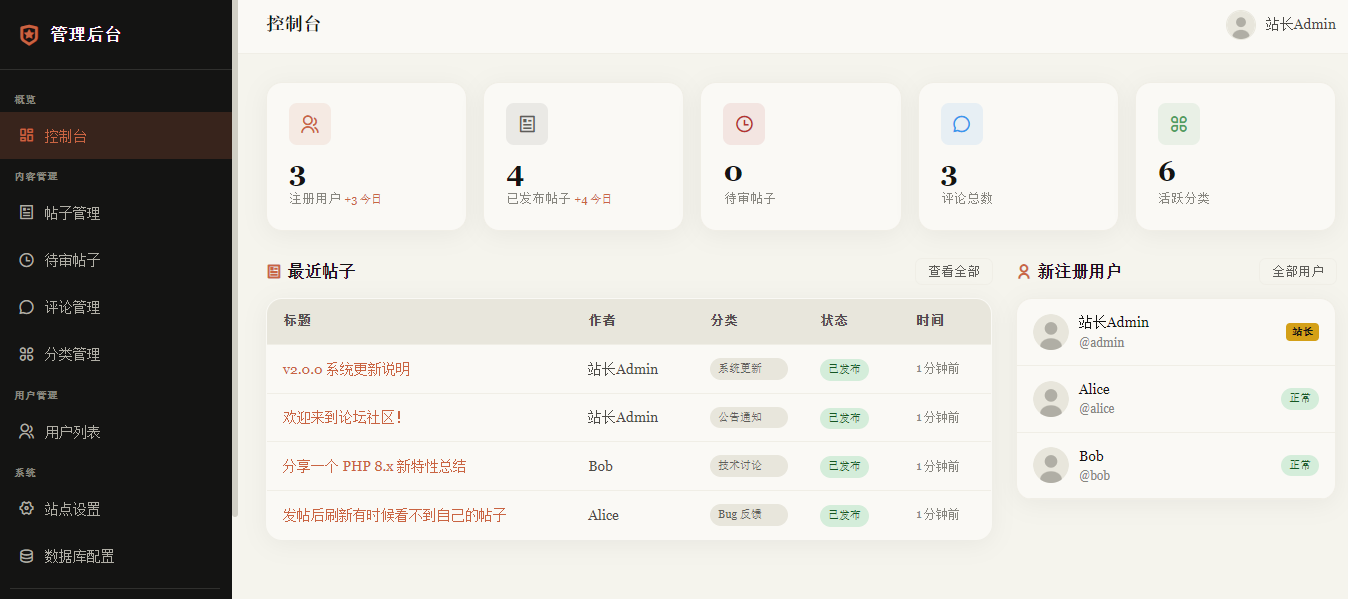The image size is (1348, 599).
Task: Click the person icon beside 新注册用户 heading
Action: (1024, 271)
